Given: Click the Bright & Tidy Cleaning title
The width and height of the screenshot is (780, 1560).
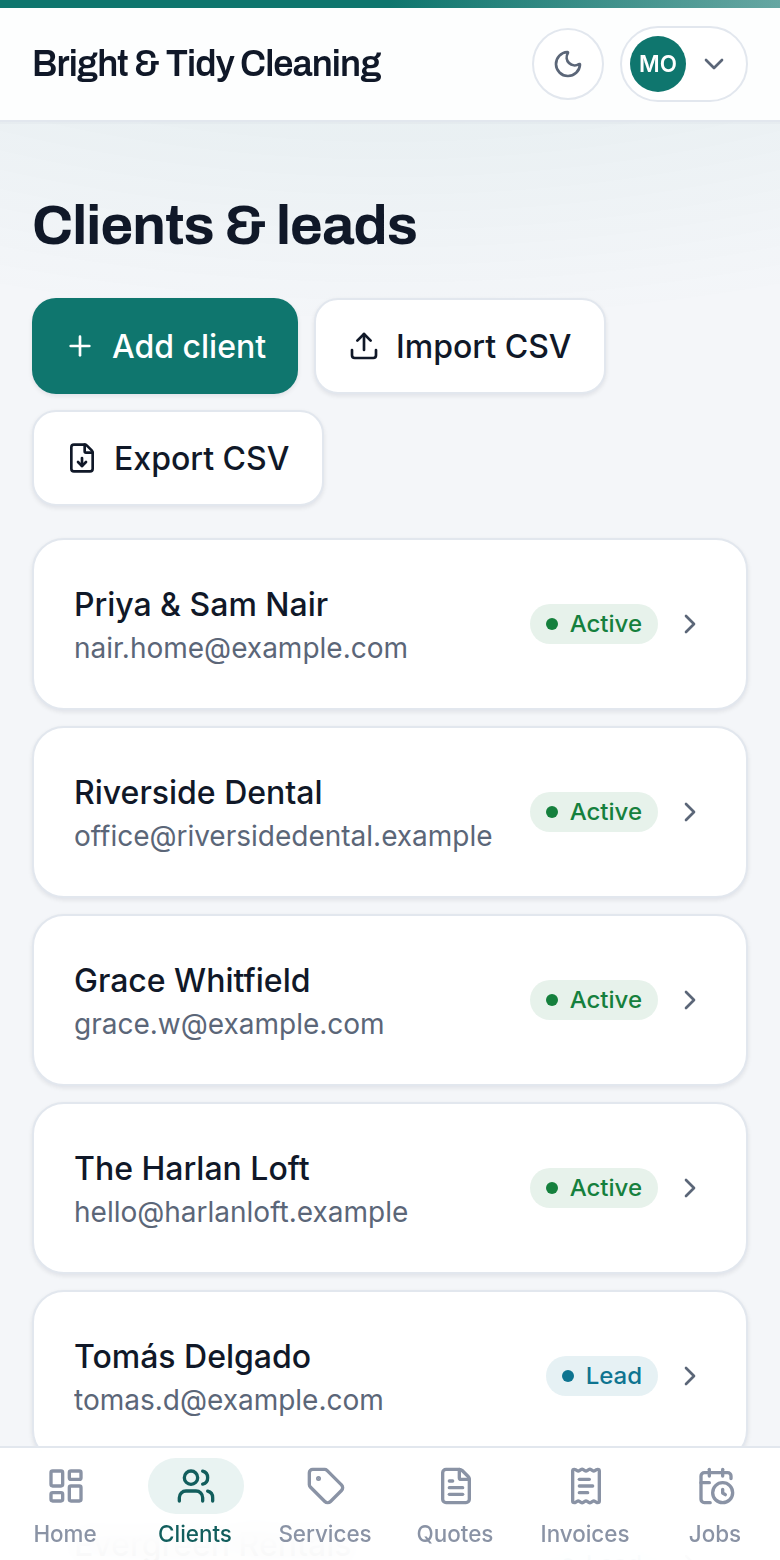Looking at the screenshot, I should pos(207,64).
